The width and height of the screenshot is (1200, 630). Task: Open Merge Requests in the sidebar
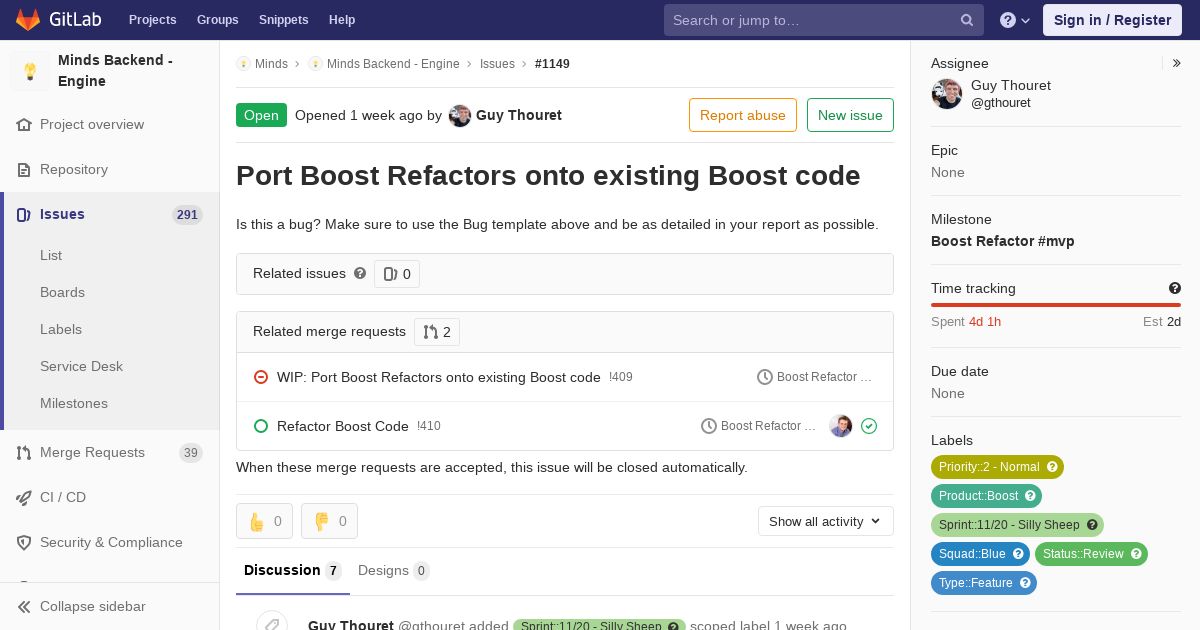[x=92, y=453]
